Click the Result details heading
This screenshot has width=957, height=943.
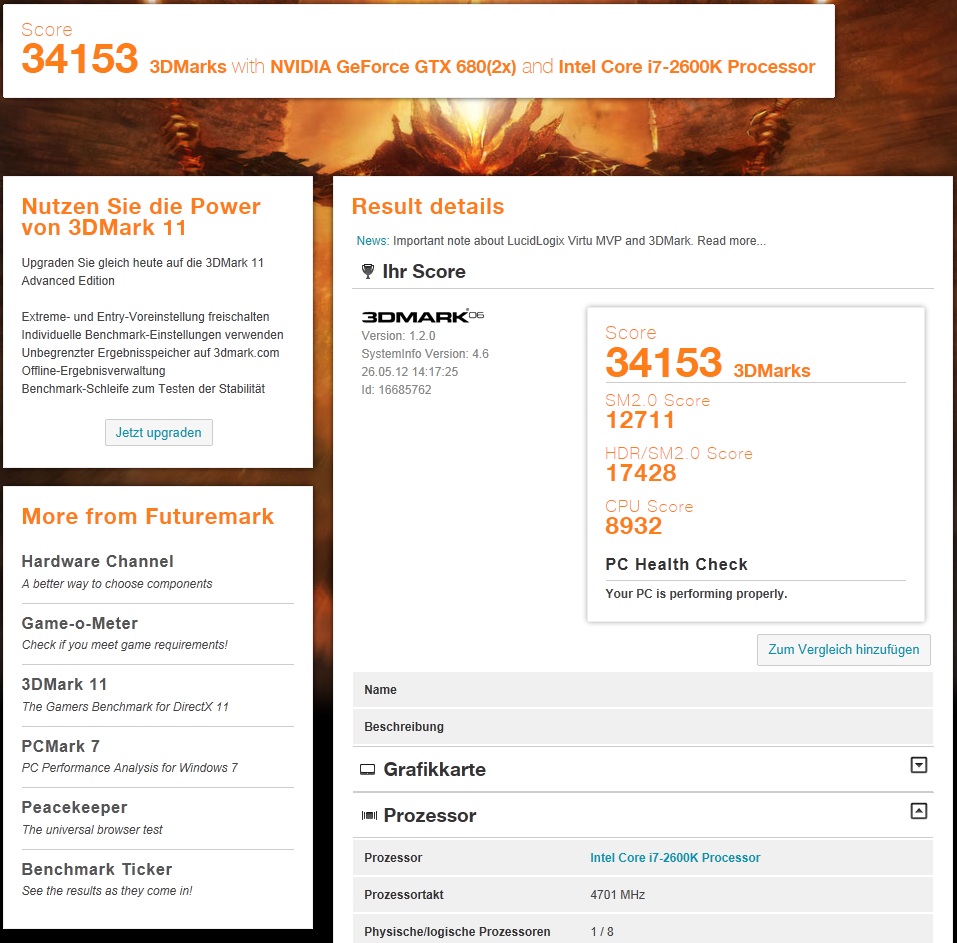pos(428,206)
